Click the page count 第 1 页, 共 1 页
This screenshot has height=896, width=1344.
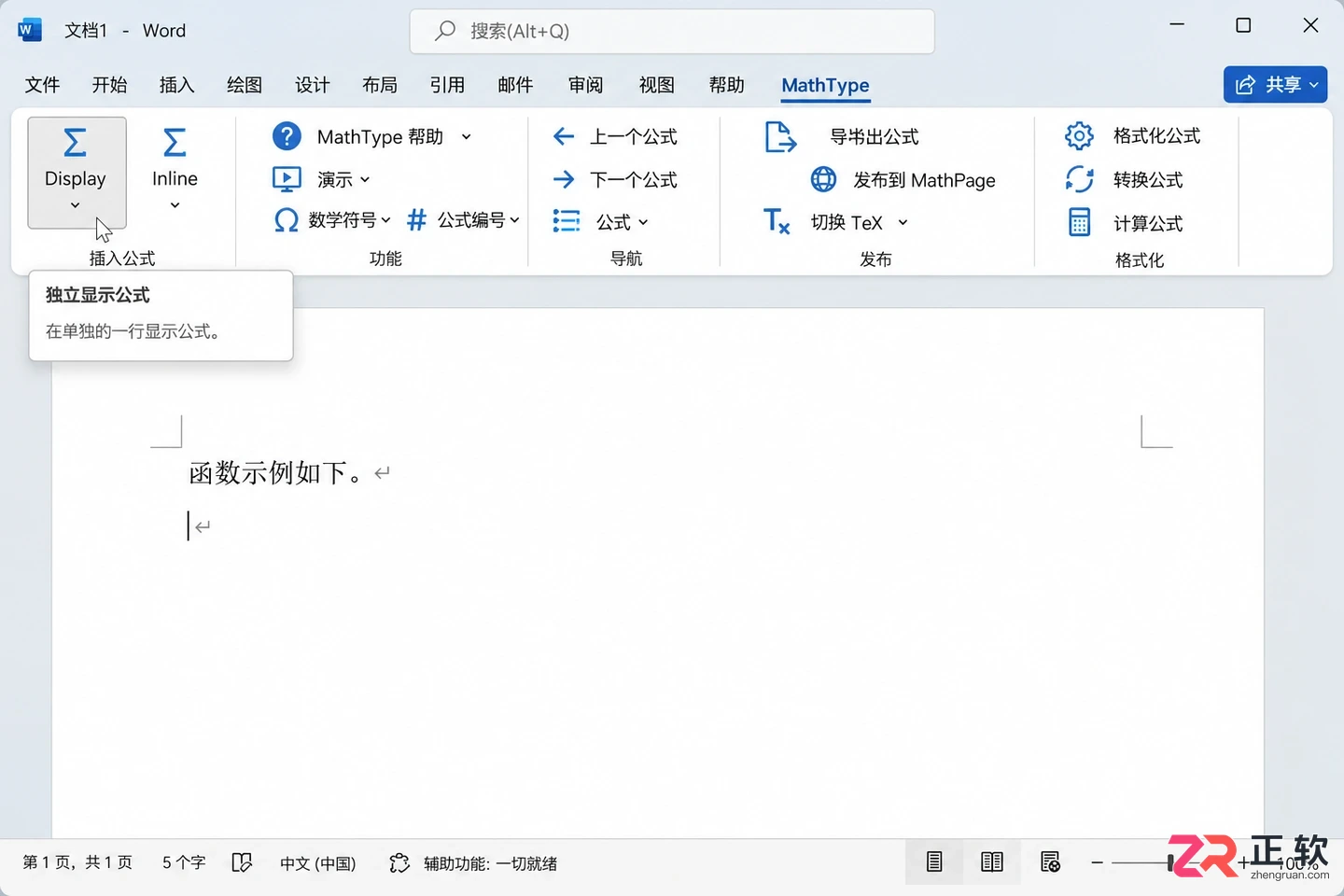77,862
